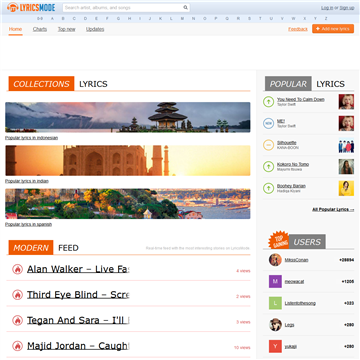Switch to the Top new tab
This screenshot has width=360, height=360.
pos(66,29)
